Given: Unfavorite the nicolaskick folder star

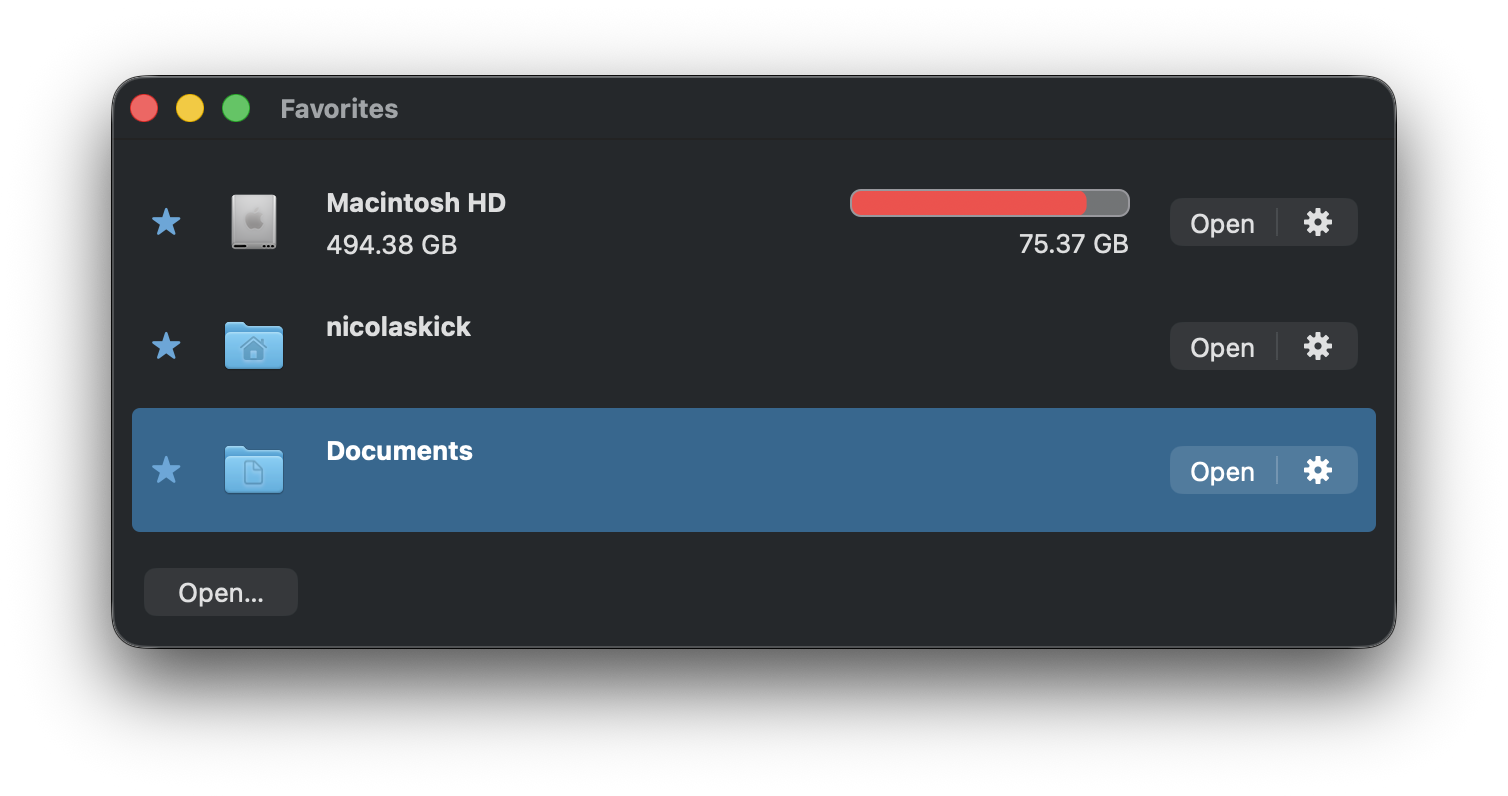Looking at the screenshot, I should [x=166, y=346].
